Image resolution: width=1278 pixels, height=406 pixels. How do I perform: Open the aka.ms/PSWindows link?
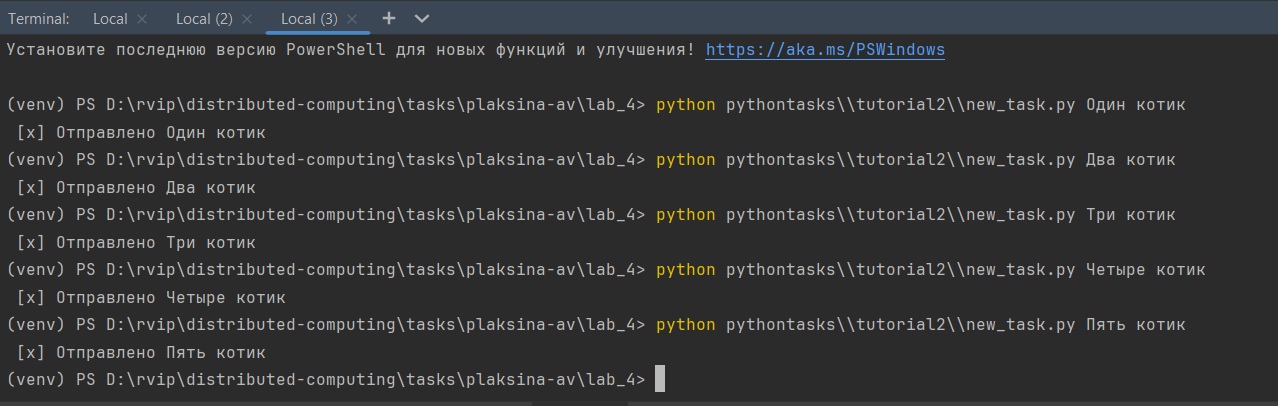[x=824, y=49]
